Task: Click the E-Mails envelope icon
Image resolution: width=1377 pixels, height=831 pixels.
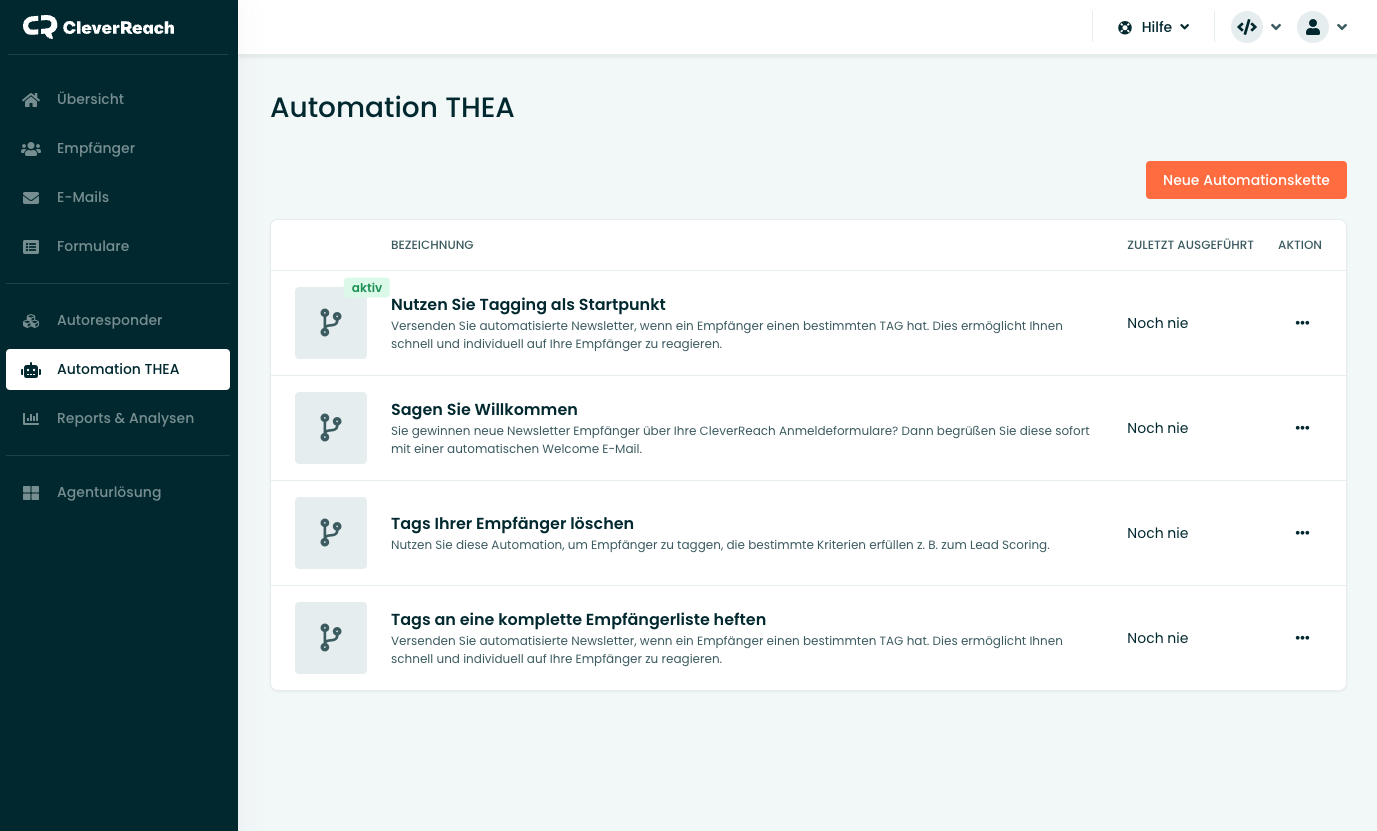Action: point(31,197)
